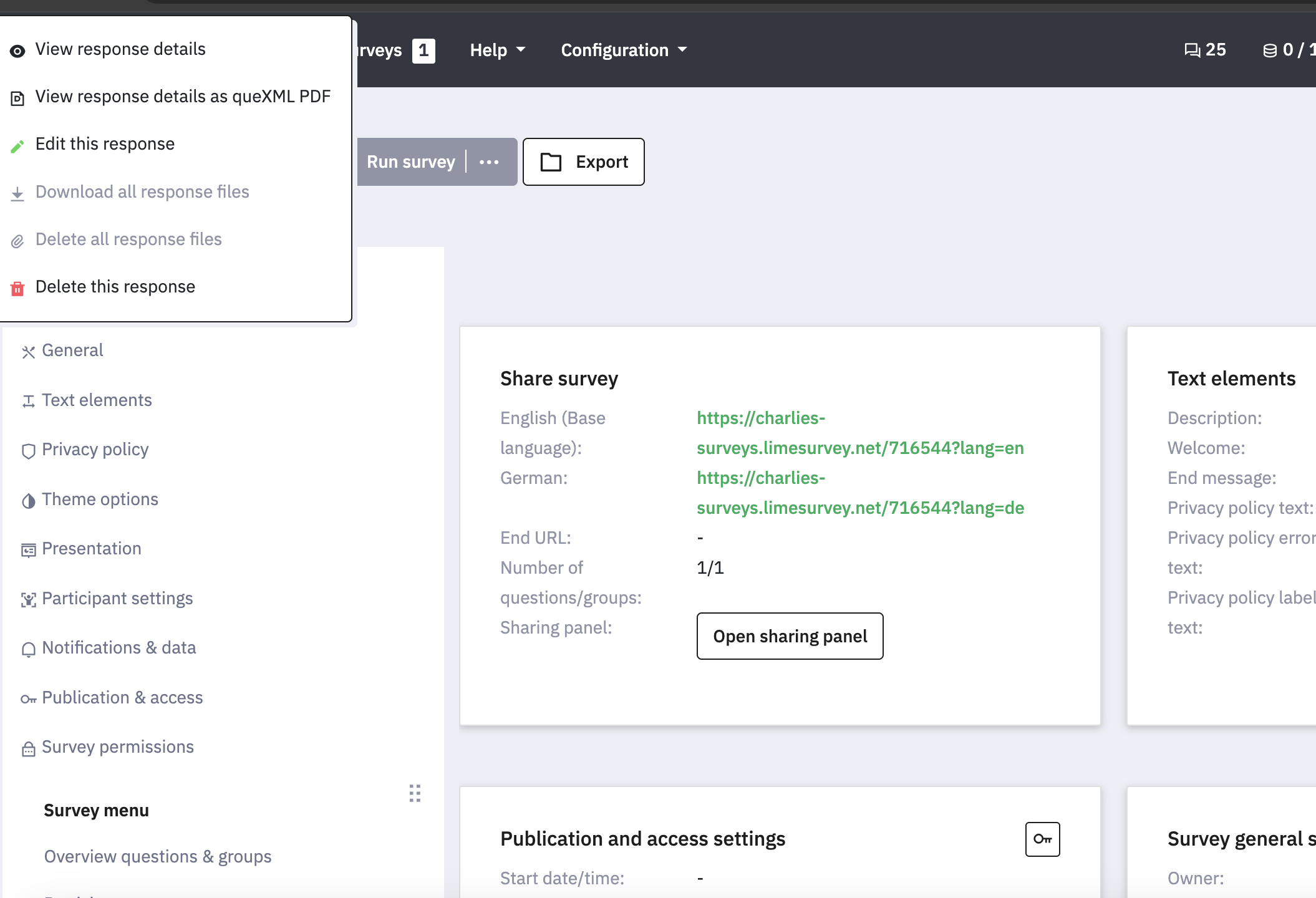Click the queXML PDF document icon
1316x898 pixels.
tap(17, 99)
